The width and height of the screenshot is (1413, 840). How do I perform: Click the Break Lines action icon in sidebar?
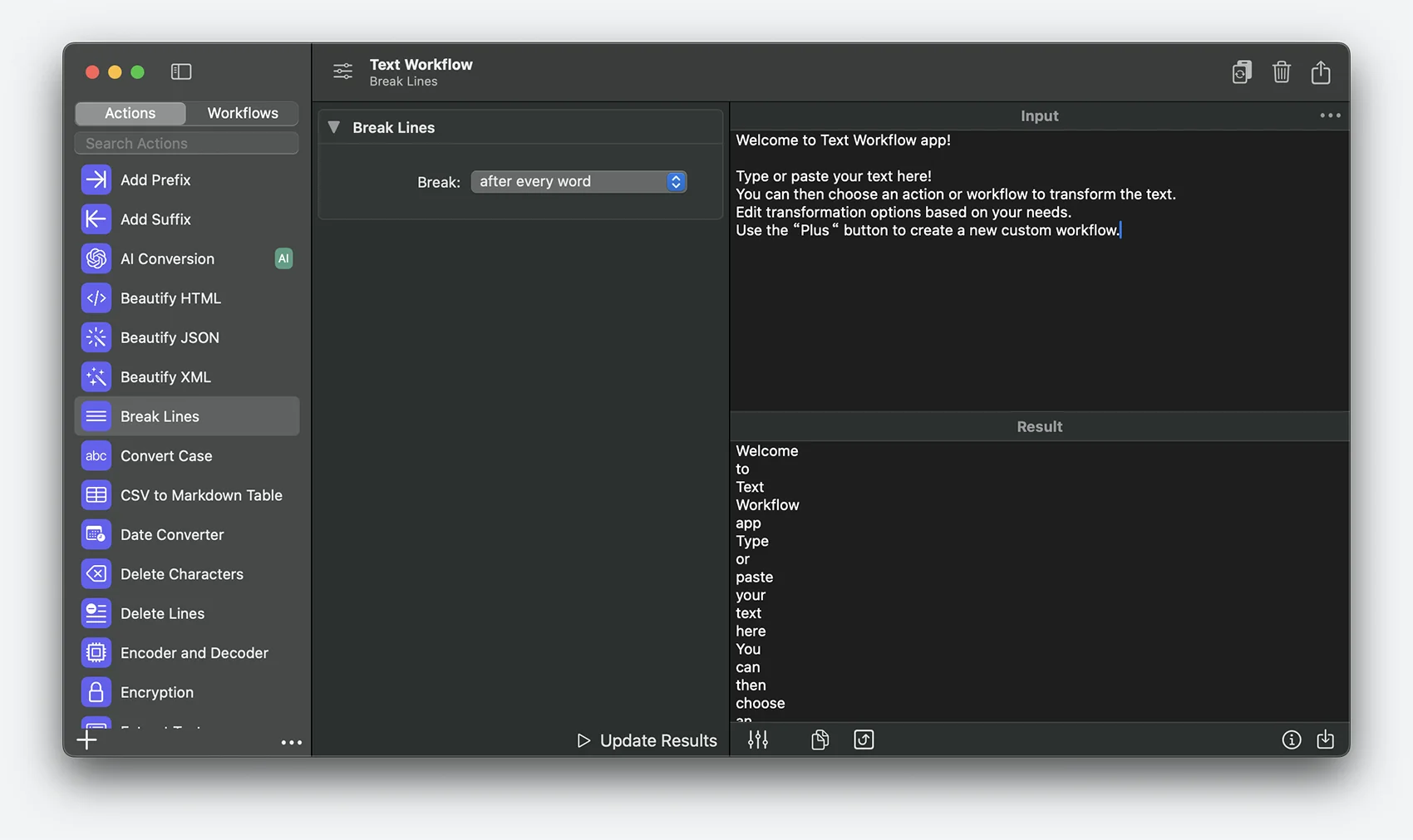96,416
